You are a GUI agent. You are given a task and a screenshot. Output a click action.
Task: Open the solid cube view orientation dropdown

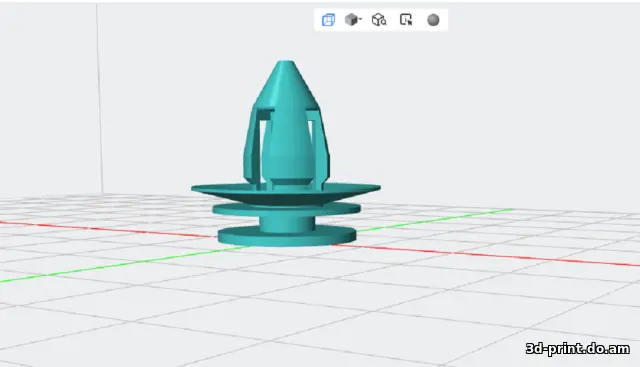point(353,19)
